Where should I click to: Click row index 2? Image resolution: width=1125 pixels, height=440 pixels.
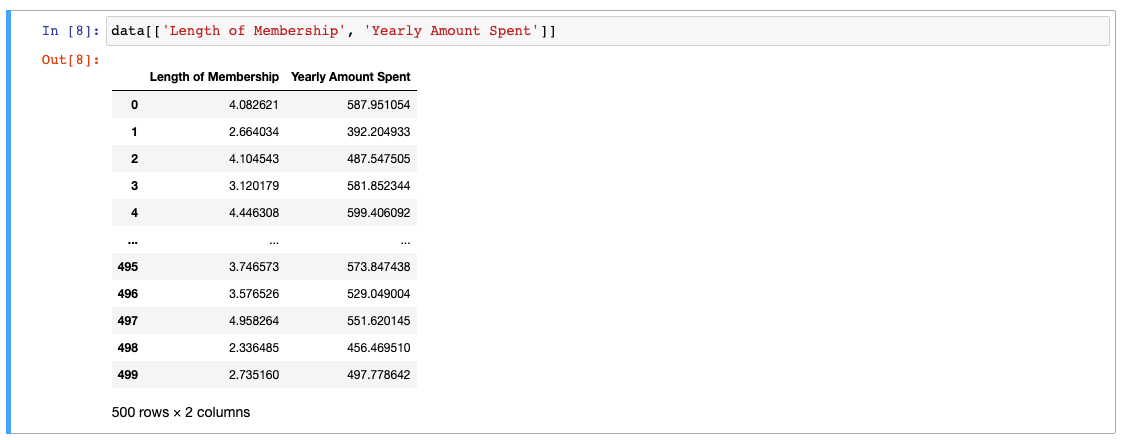[134, 159]
